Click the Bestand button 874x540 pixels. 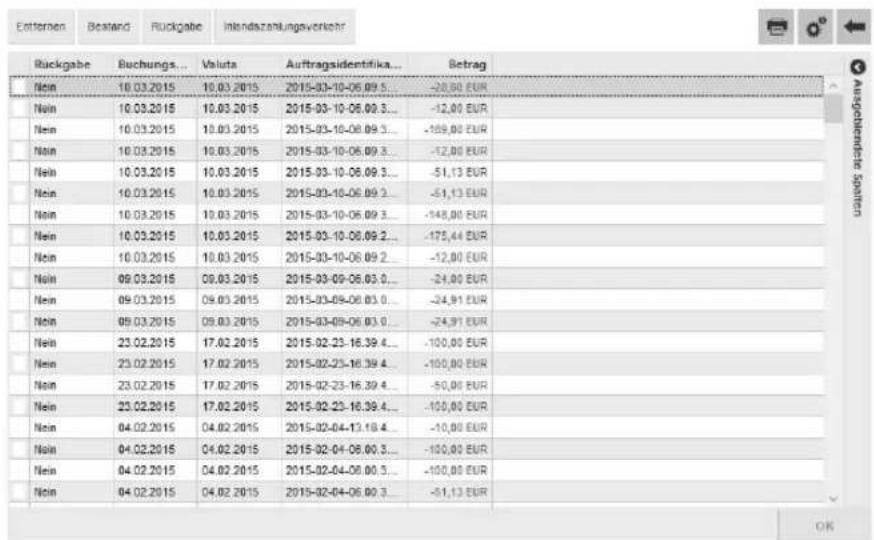click(108, 27)
